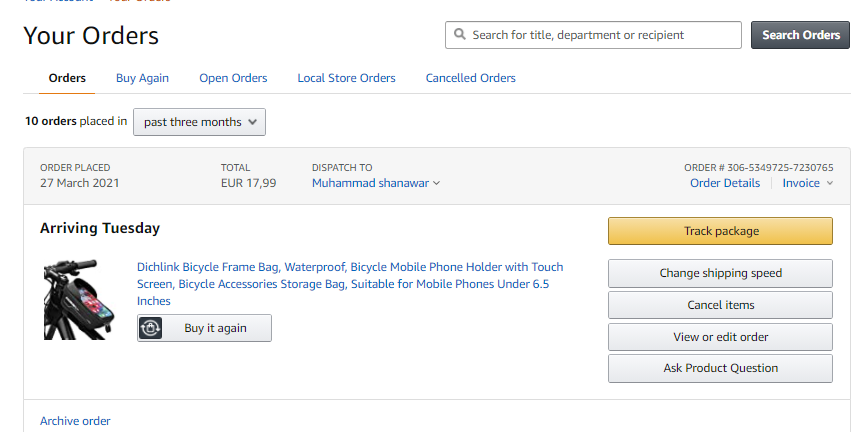
Task: Click the Track package button
Action: (x=720, y=231)
